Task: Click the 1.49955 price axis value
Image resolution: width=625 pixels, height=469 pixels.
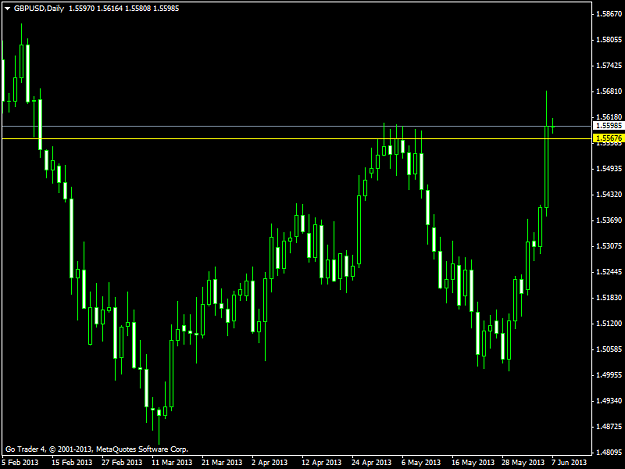Action: (x=609, y=375)
